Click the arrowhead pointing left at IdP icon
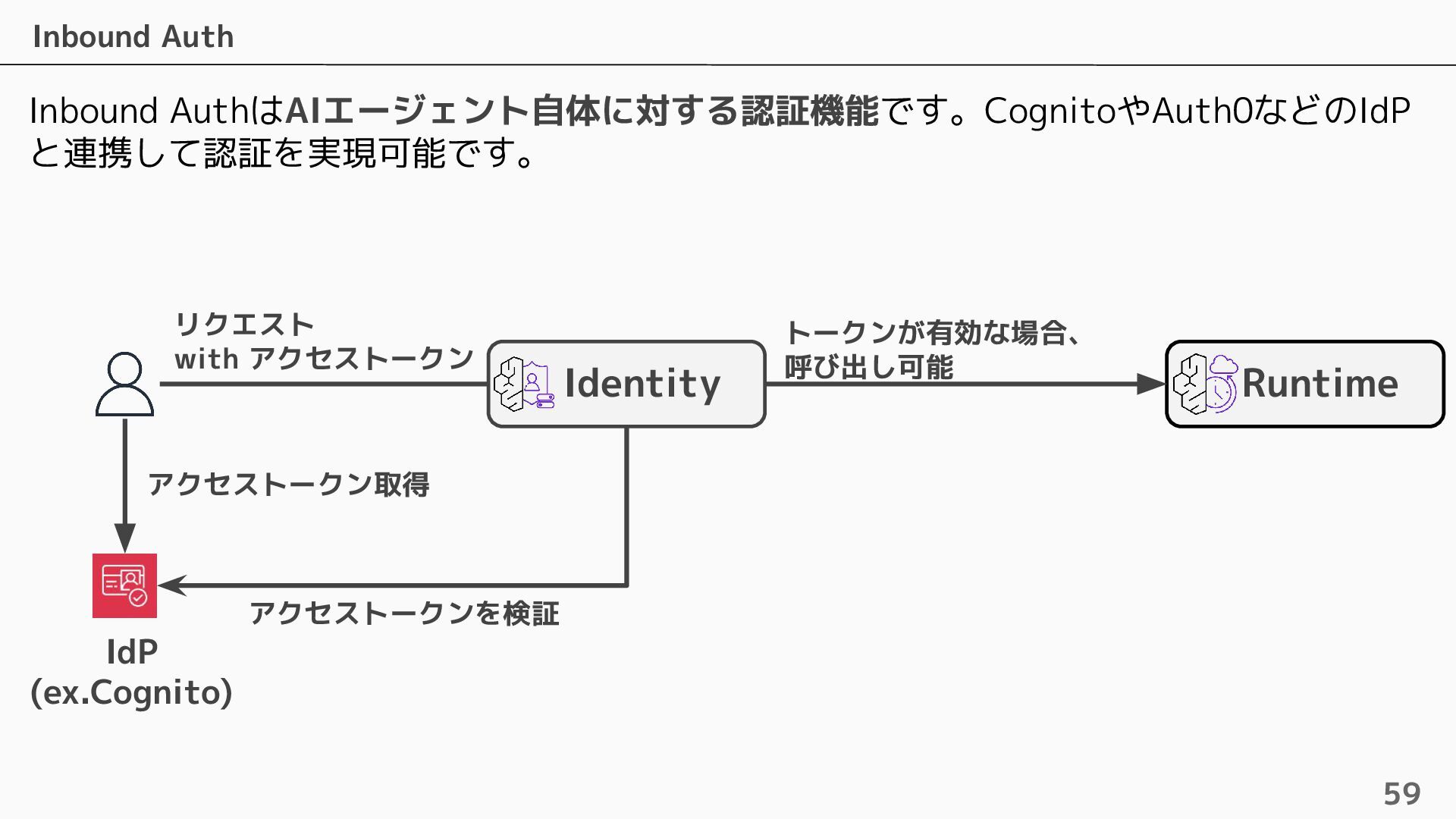Image resolution: width=1456 pixels, height=819 pixels. pos(172,585)
